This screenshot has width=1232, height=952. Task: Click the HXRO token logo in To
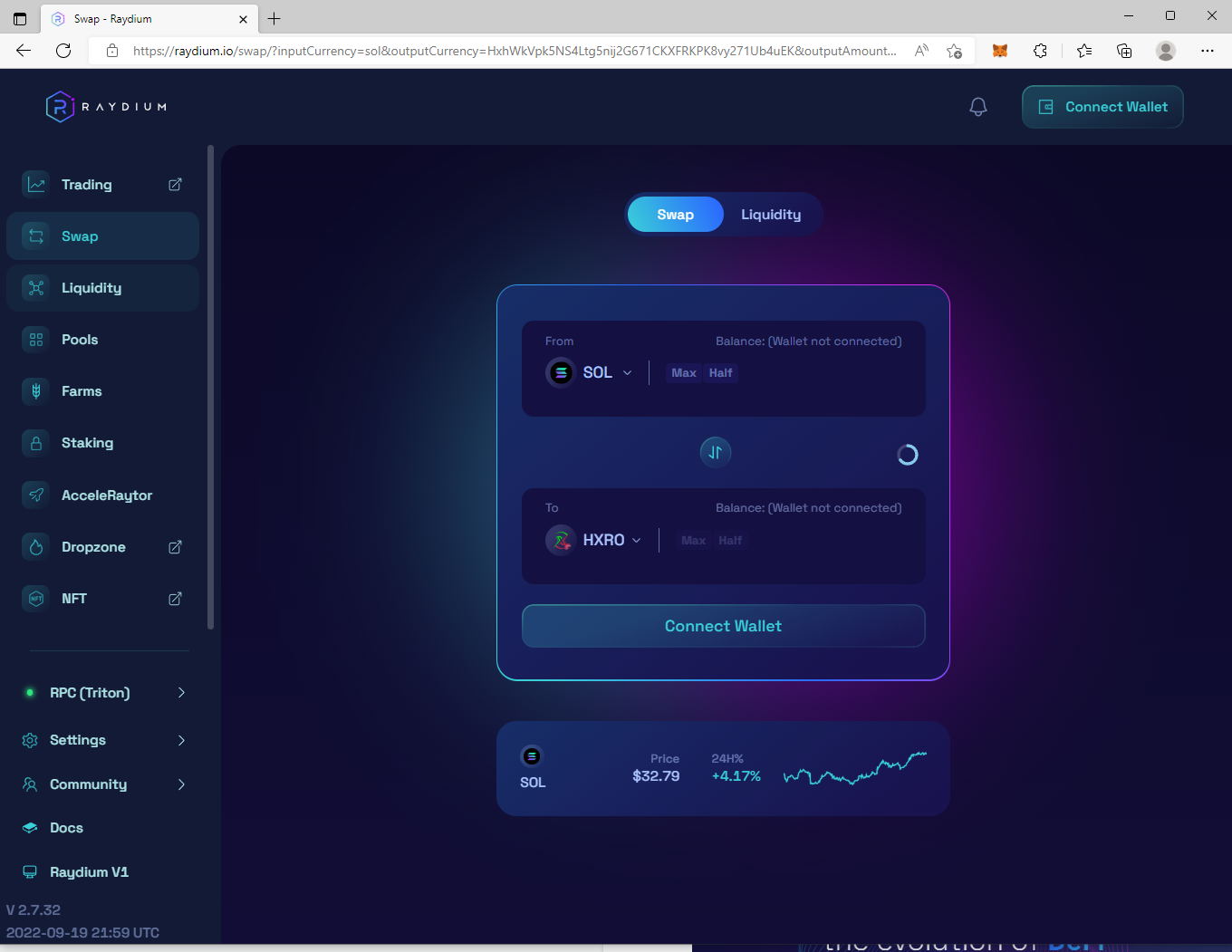[x=562, y=540]
